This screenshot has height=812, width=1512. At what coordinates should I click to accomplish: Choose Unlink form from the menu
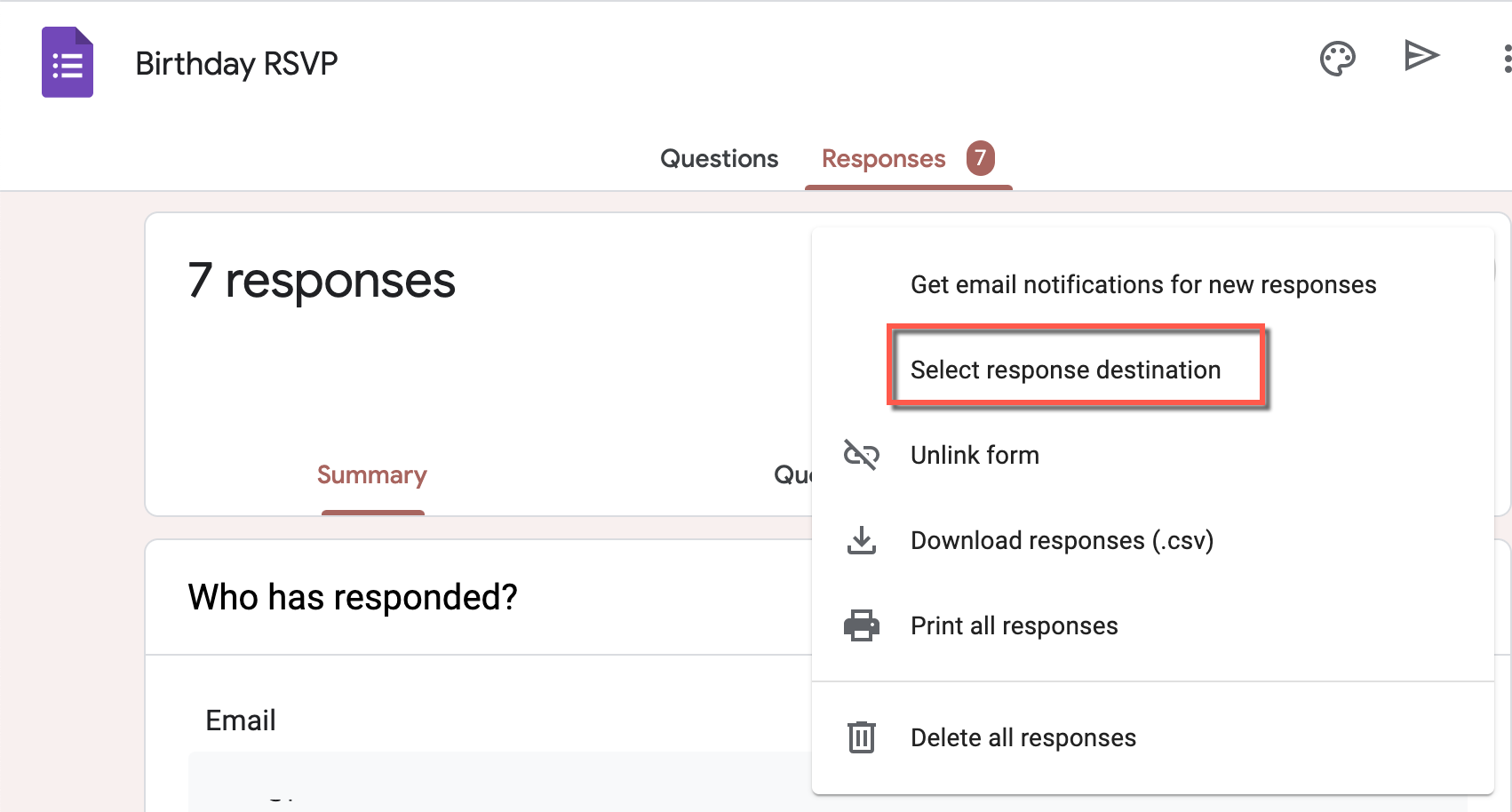pyautogui.click(x=975, y=455)
